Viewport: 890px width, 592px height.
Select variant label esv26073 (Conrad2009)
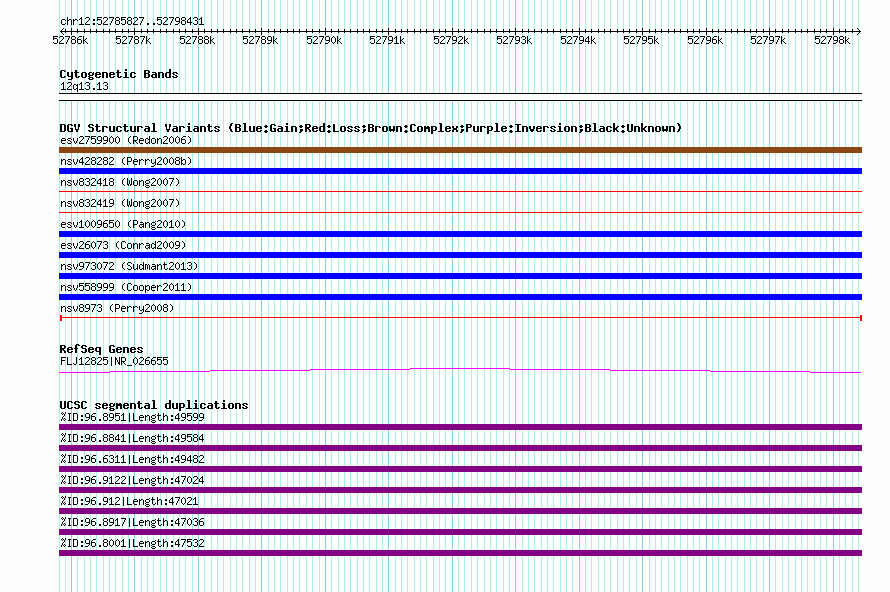tap(123, 245)
